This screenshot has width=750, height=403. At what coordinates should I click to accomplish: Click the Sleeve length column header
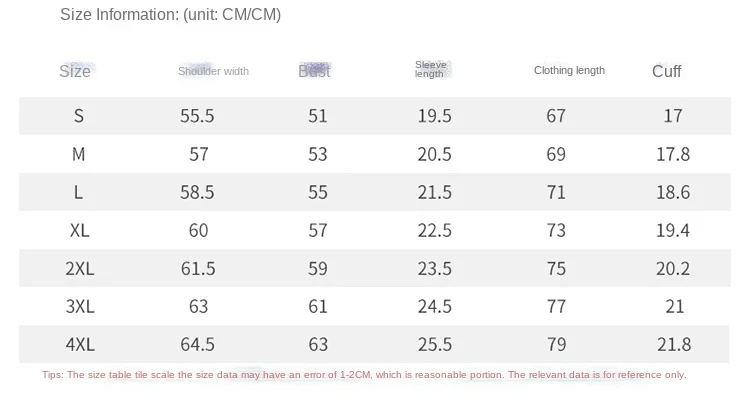click(x=430, y=69)
